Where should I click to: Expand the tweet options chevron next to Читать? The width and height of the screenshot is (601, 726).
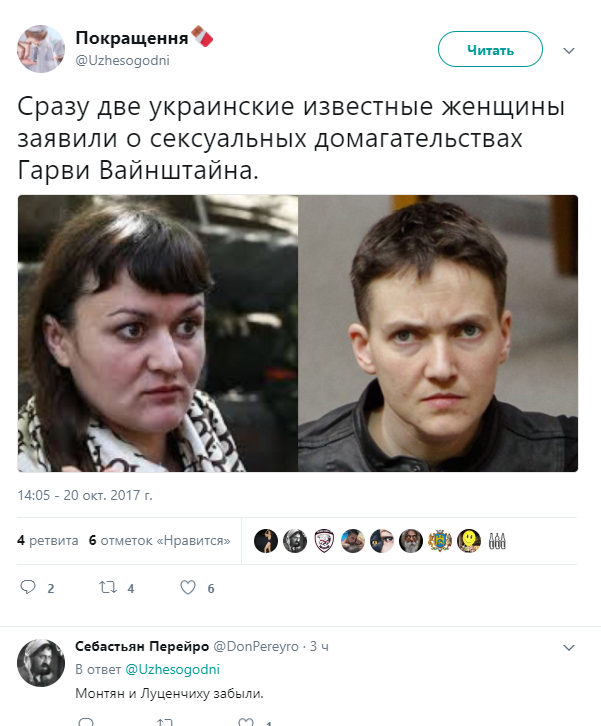569,50
